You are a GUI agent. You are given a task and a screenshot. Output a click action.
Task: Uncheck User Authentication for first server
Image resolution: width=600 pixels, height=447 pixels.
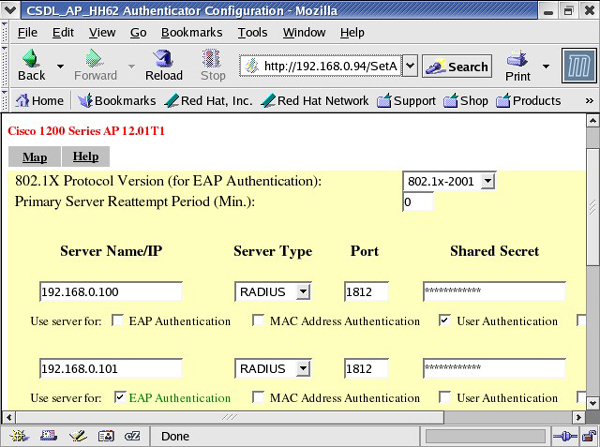click(x=445, y=321)
